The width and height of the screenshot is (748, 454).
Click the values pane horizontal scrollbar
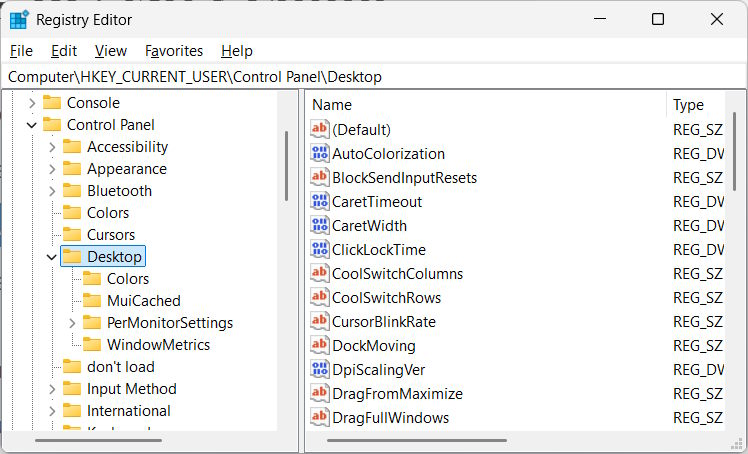pos(417,440)
